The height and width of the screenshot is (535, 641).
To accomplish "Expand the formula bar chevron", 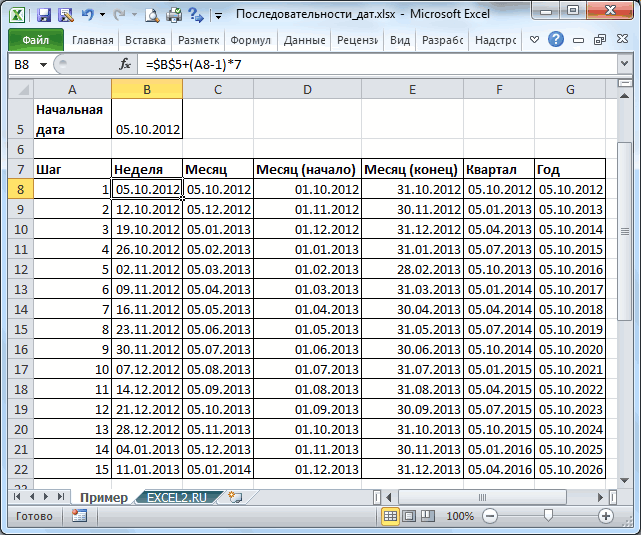I will (x=624, y=64).
